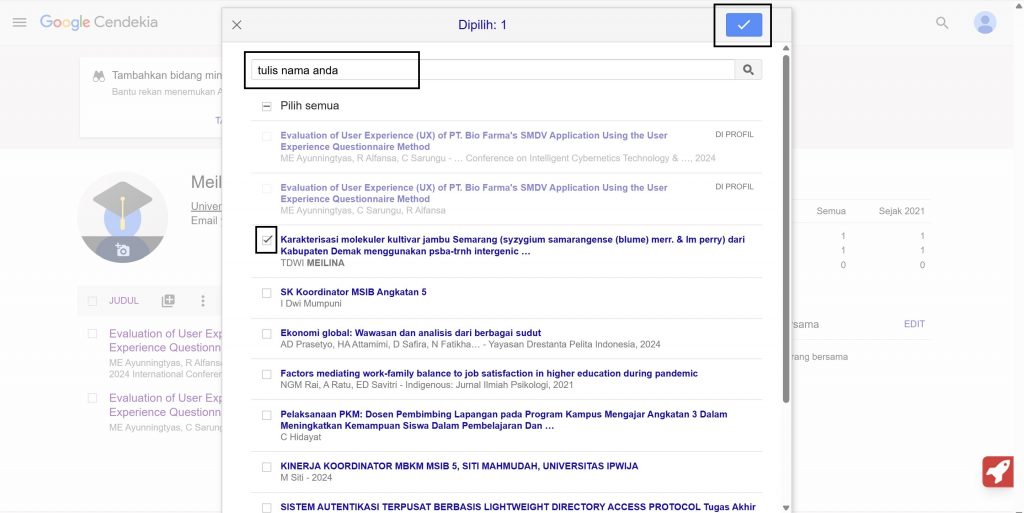The height and width of the screenshot is (513, 1024).
Task: Click author text I Dwi Mumpuni
Action: pyautogui.click(x=311, y=303)
